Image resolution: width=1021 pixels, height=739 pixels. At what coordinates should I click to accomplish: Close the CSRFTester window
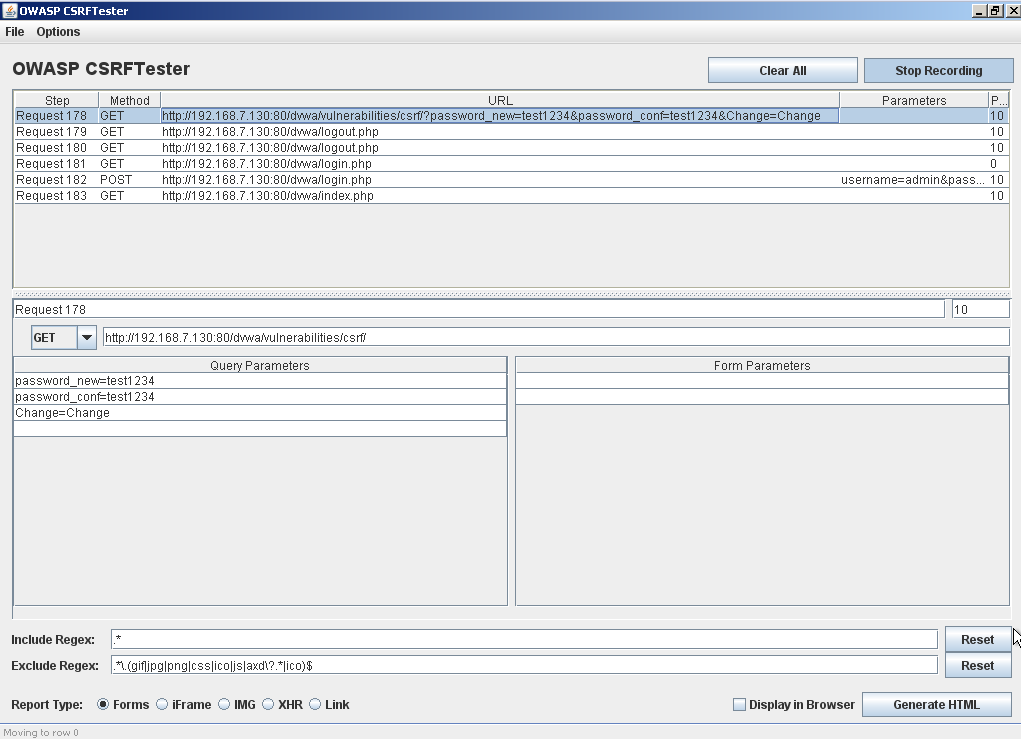click(1013, 10)
